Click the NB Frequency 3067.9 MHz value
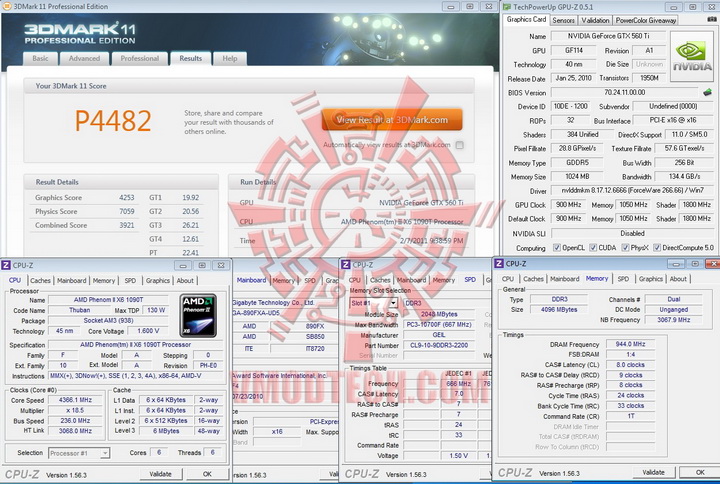This screenshot has width=720, height=484. pyautogui.click(x=673, y=320)
